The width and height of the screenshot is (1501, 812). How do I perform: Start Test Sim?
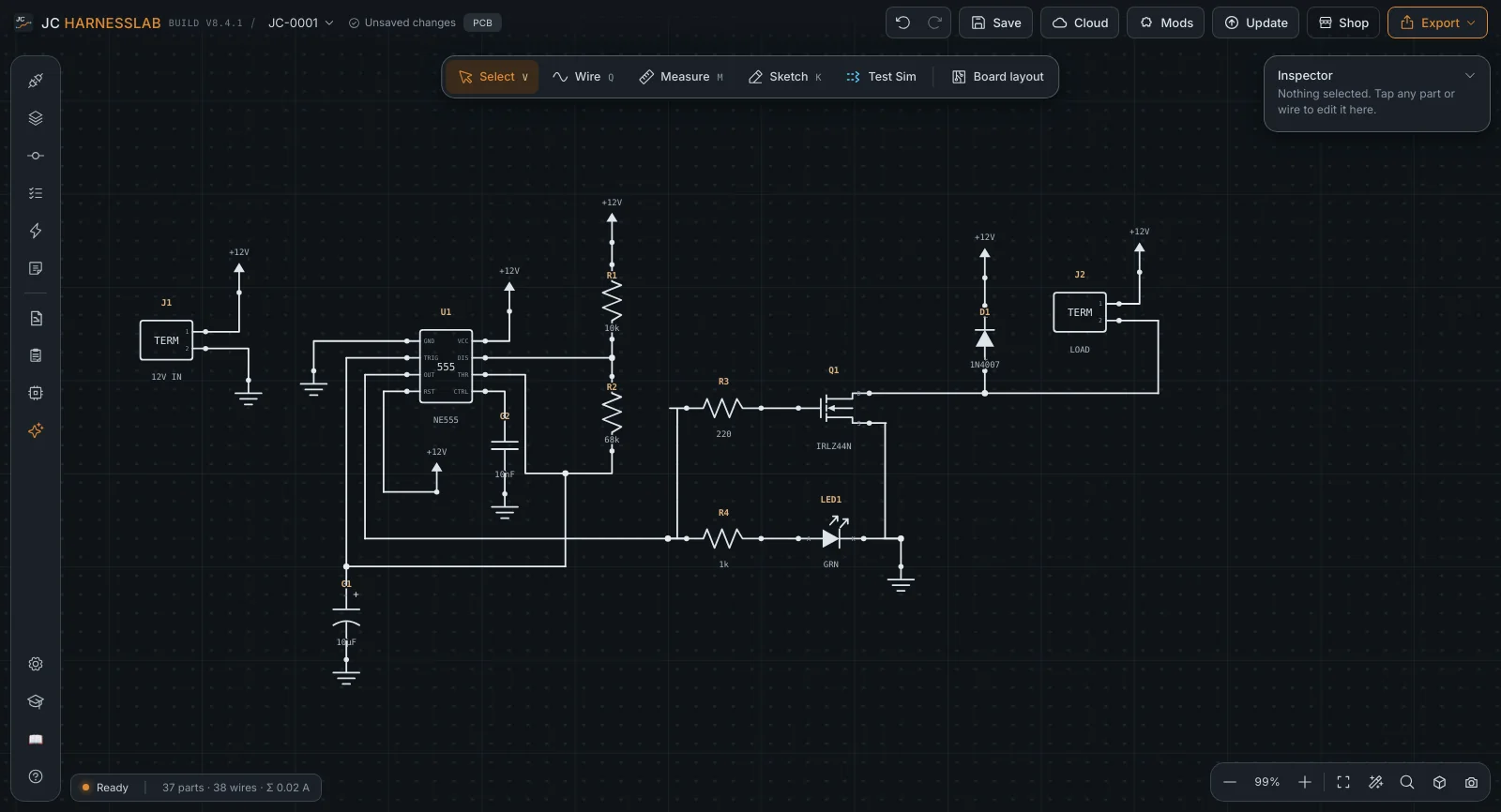[880, 77]
